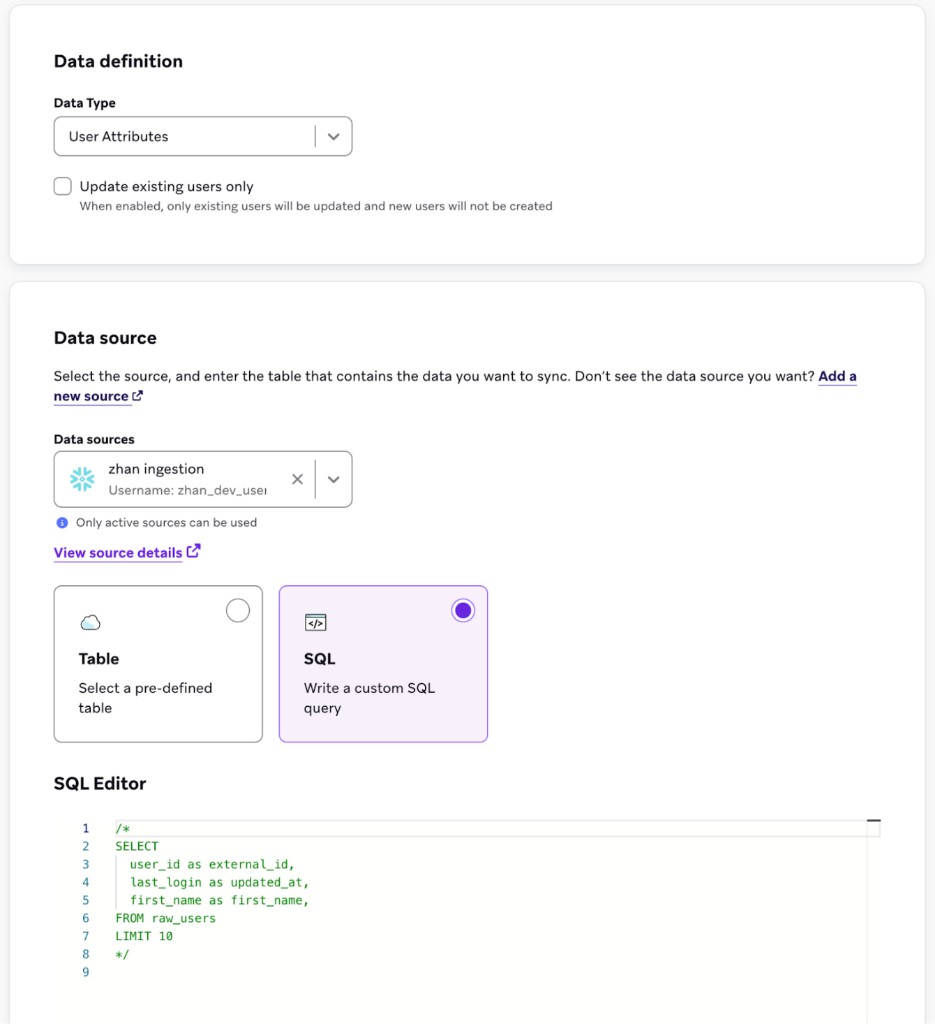The height and width of the screenshot is (1024, 935).
Task: Click the X to clear the zhan ingestion source
Action: point(298,478)
